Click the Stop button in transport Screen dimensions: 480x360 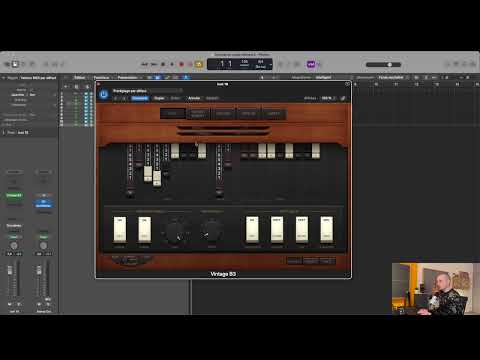[163, 64]
